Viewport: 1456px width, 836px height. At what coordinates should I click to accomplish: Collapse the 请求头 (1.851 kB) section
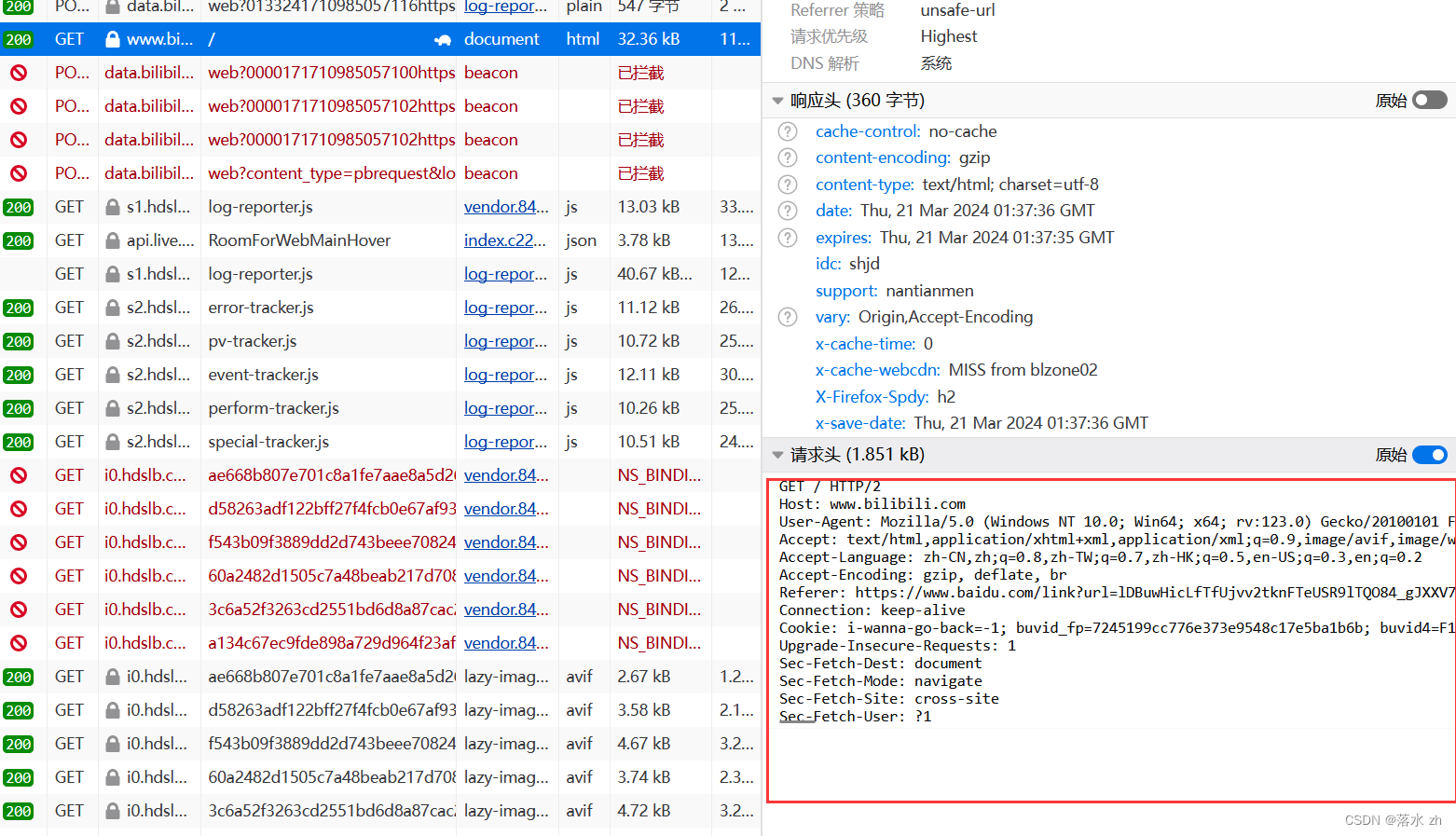point(777,455)
